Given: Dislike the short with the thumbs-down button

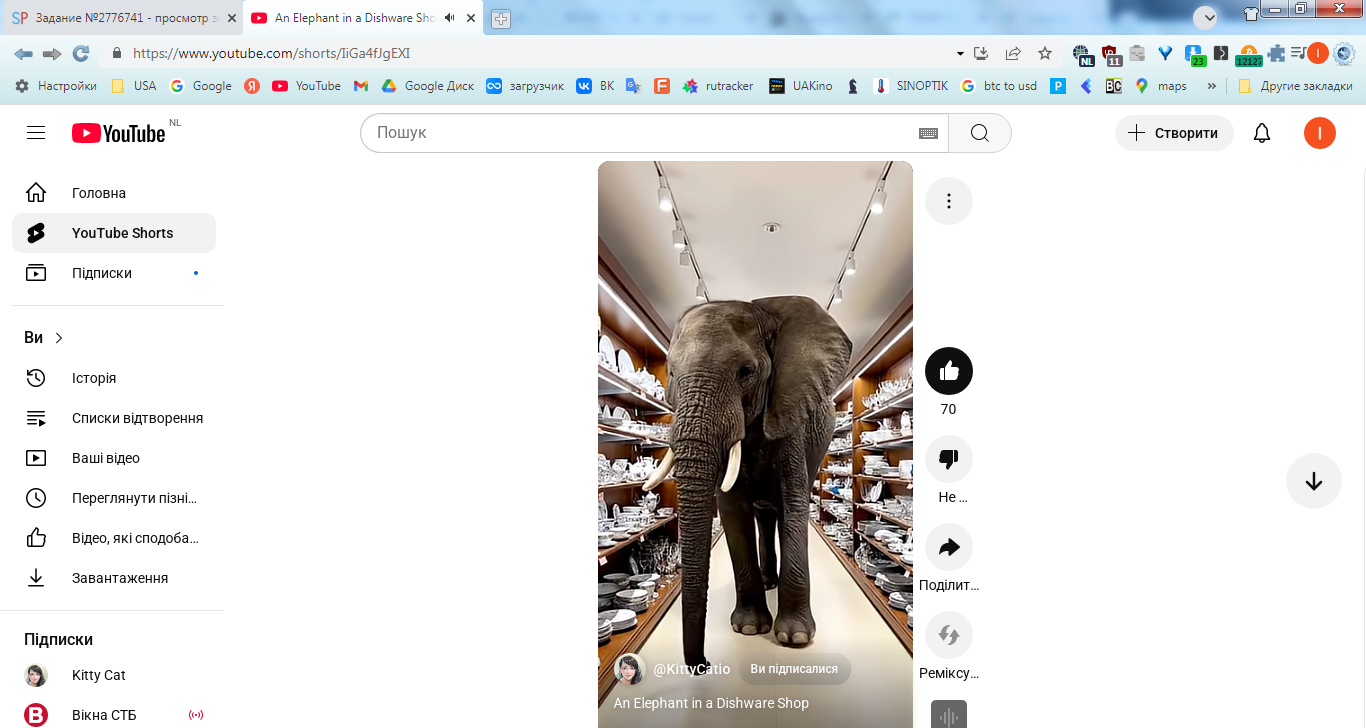Looking at the screenshot, I should 949,459.
